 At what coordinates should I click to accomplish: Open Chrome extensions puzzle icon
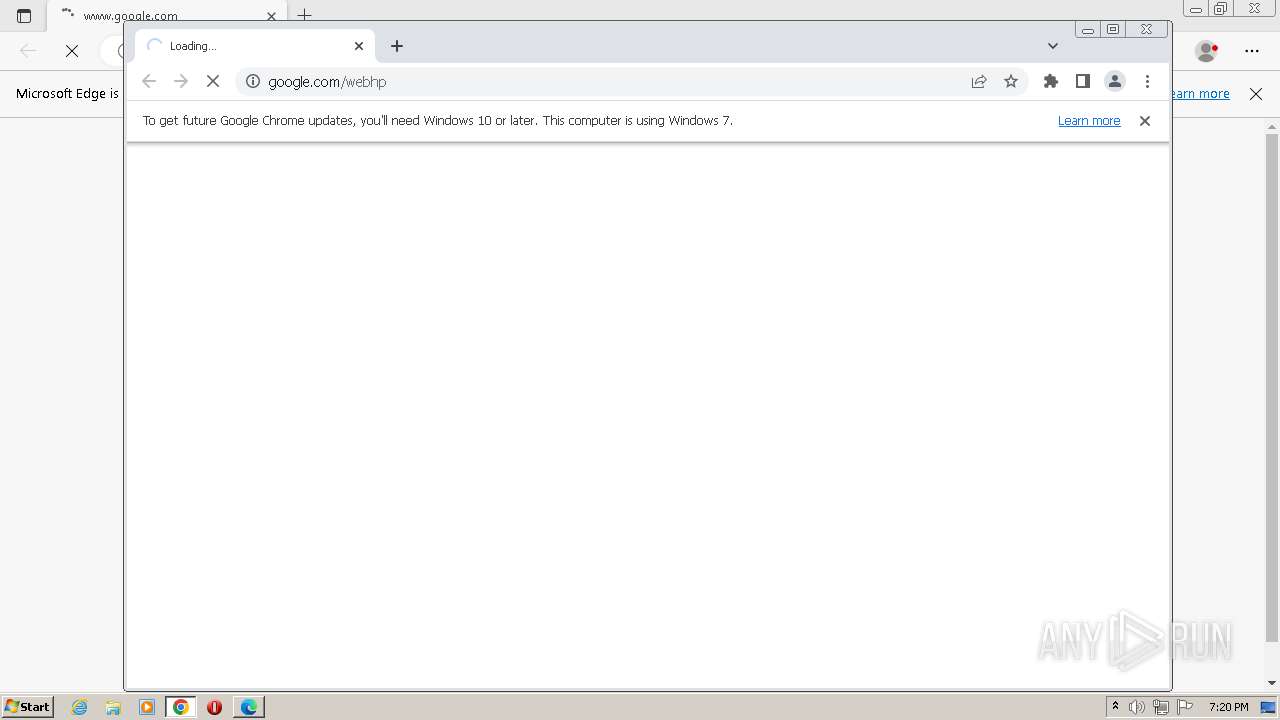(x=1051, y=81)
